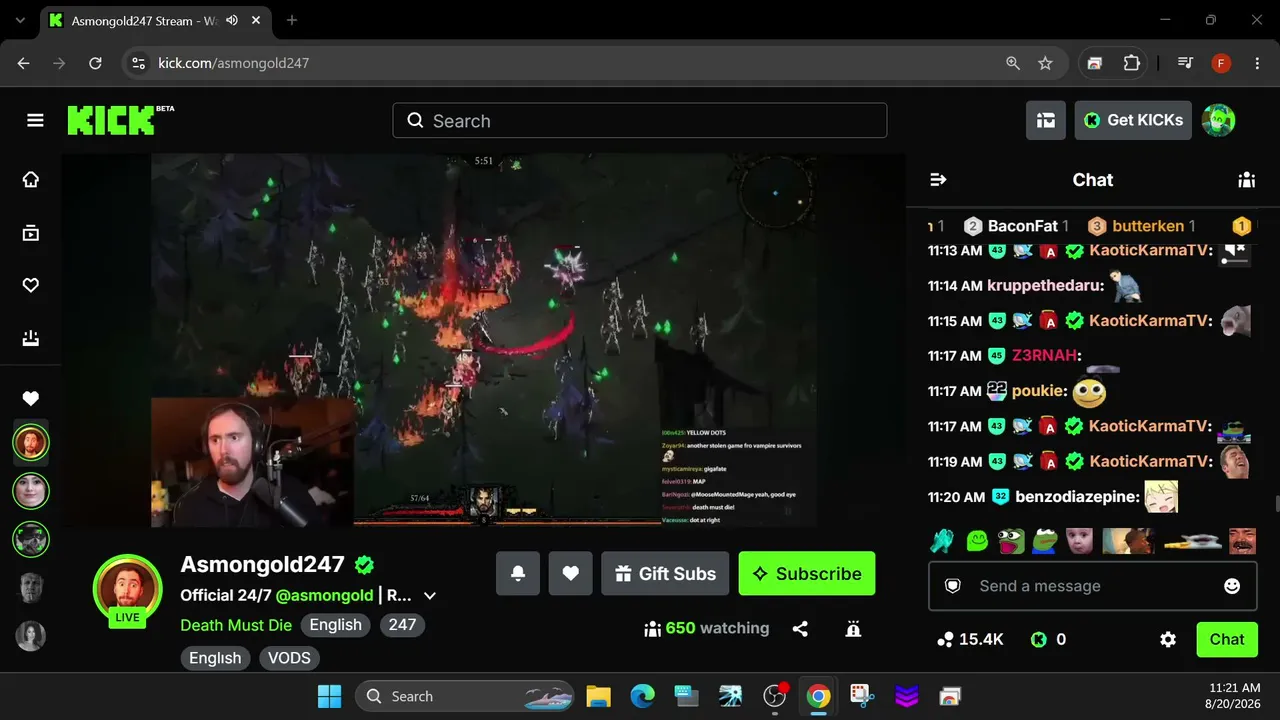Report the stream via siren icon
The height and width of the screenshot is (720, 1280).
click(853, 629)
